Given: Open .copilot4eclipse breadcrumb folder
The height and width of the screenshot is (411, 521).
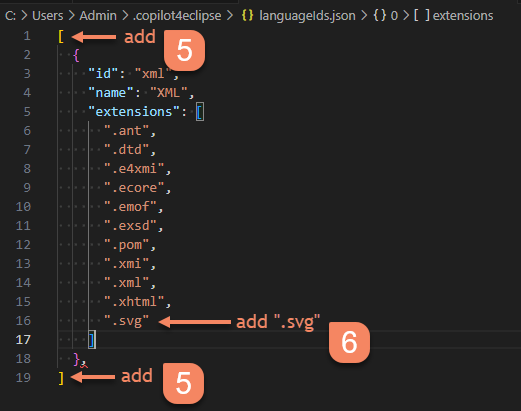Looking at the screenshot, I should tap(177, 15).
